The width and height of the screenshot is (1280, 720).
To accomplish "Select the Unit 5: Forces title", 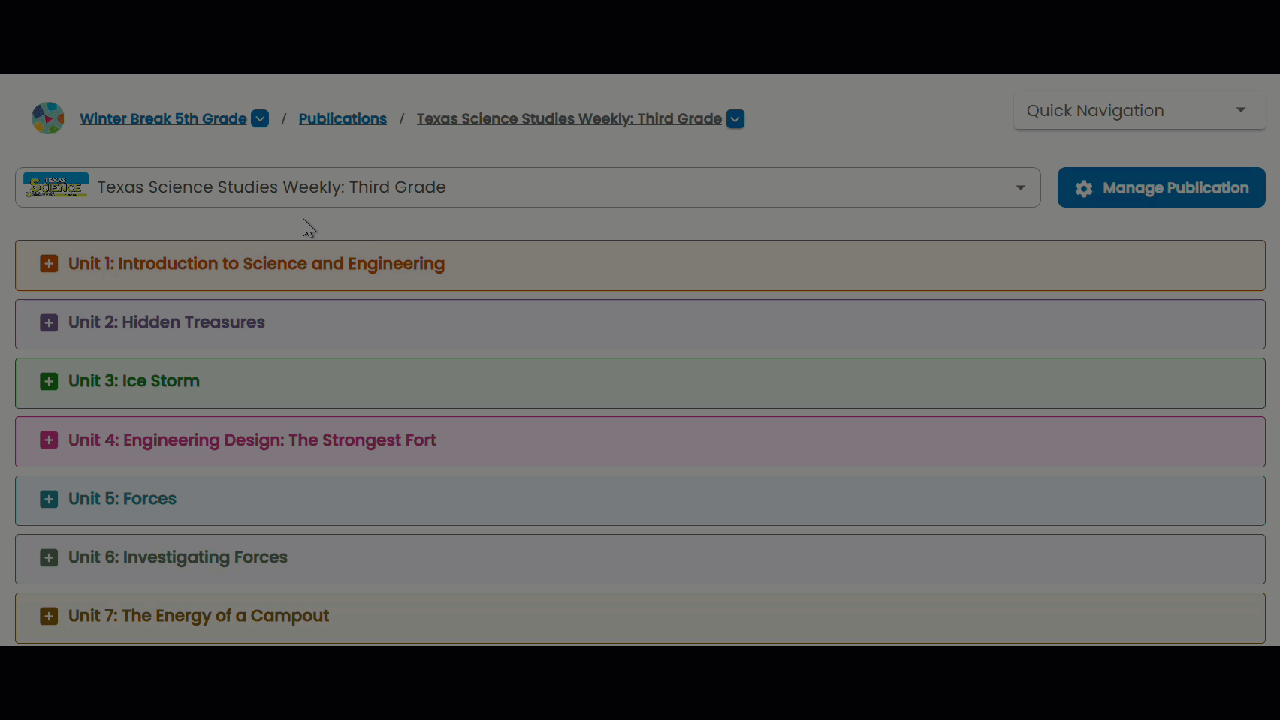I will pos(123,498).
